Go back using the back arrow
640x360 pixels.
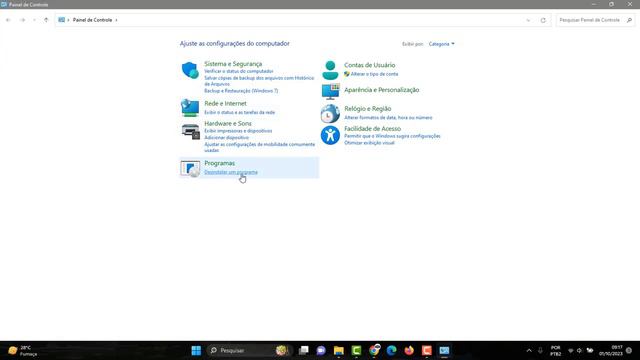click(x=8, y=20)
